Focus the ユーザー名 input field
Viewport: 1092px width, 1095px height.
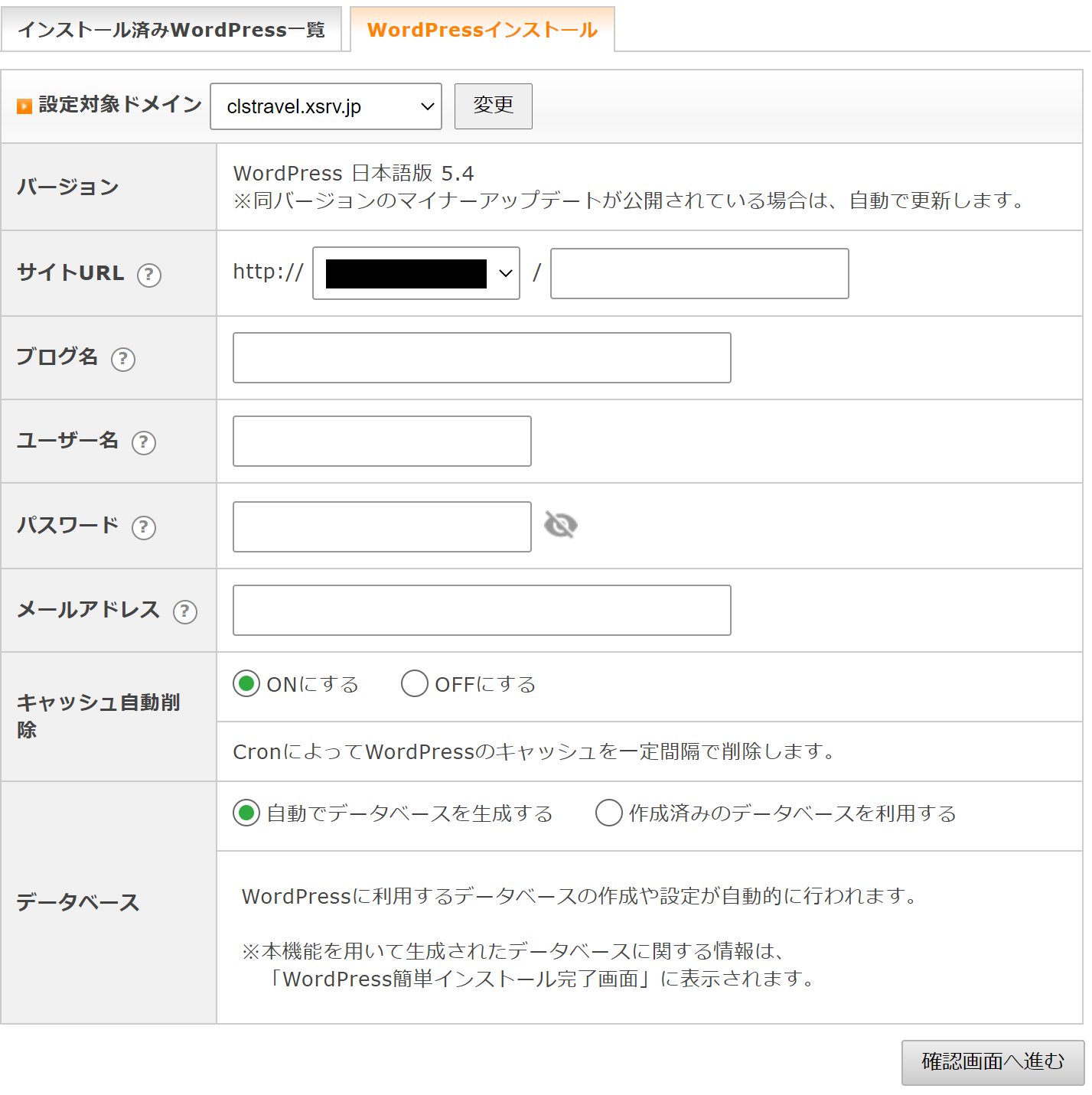coord(382,441)
